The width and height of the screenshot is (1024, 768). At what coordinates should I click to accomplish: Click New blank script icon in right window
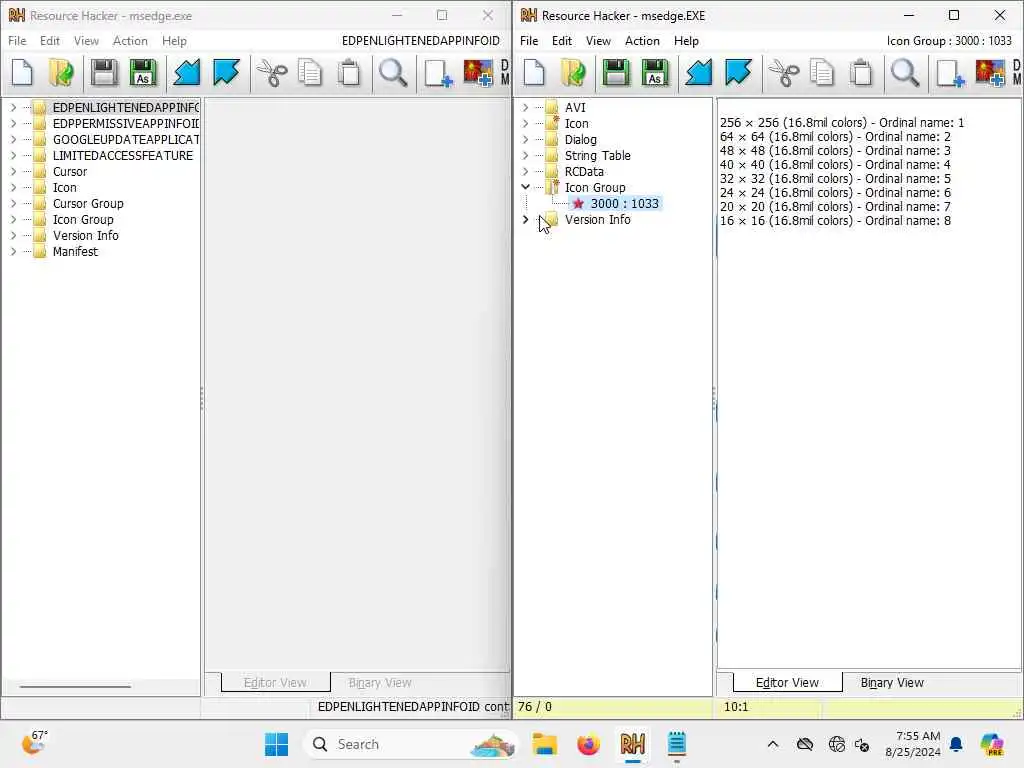(x=534, y=72)
